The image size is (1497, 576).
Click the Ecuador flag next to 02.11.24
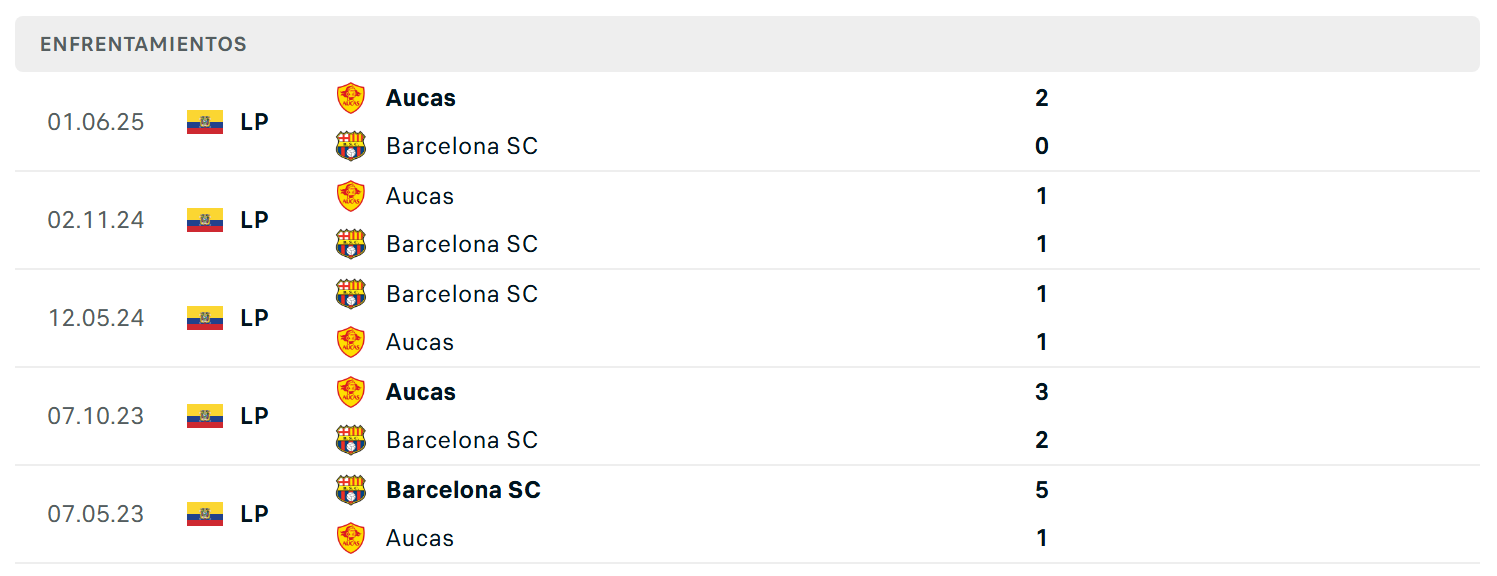pyautogui.click(x=205, y=220)
